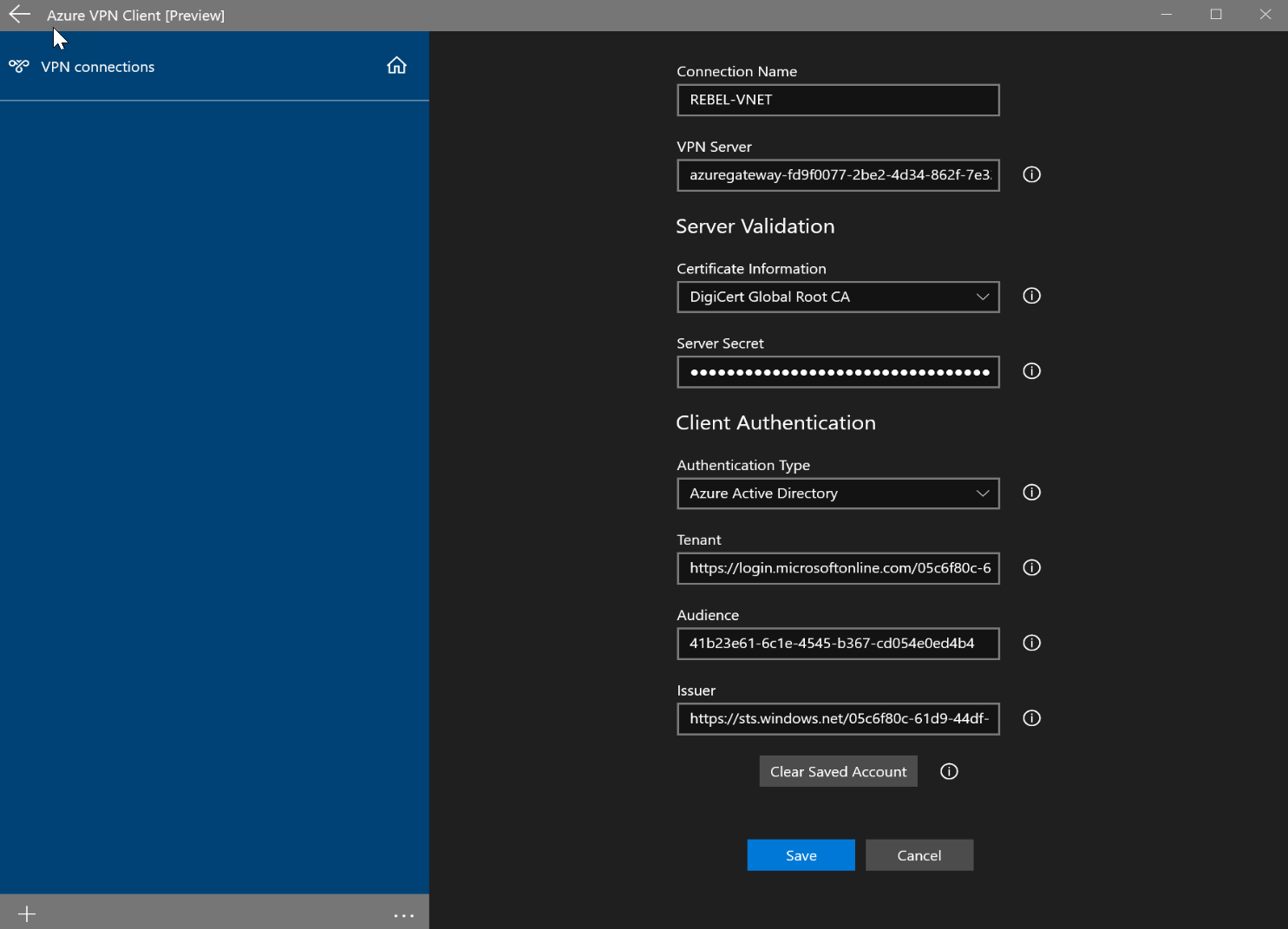Click the info icon next to Clear Saved Account
This screenshot has width=1288, height=929.
coord(948,771)
